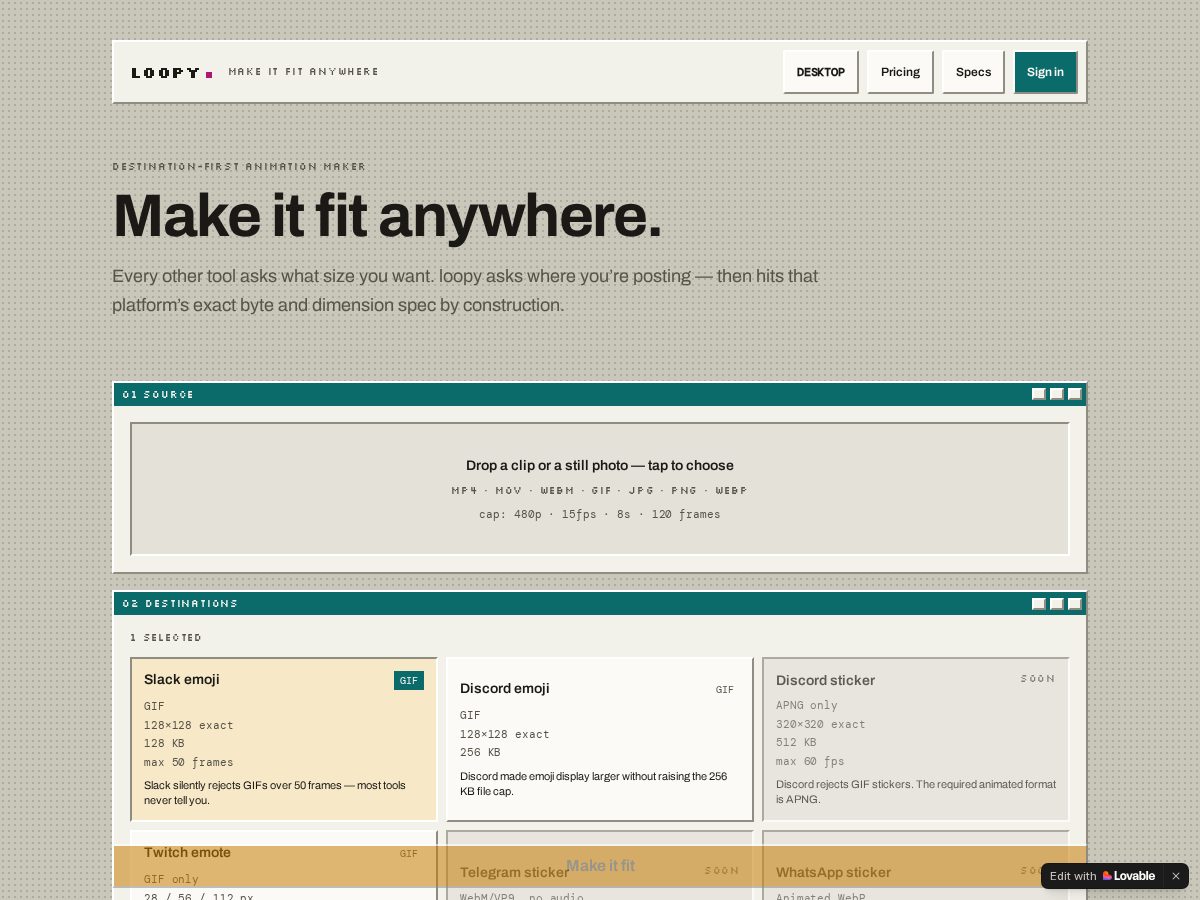Open the Edit with Lovable badge
The image size is (1200, 900).
[x=1102, y=876]
